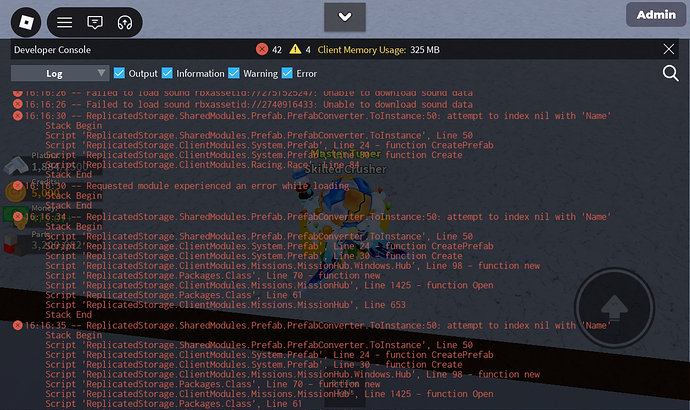Viewport: 690px width, 410px height.
Task: Open the Admin panel button
Action: 656,15
